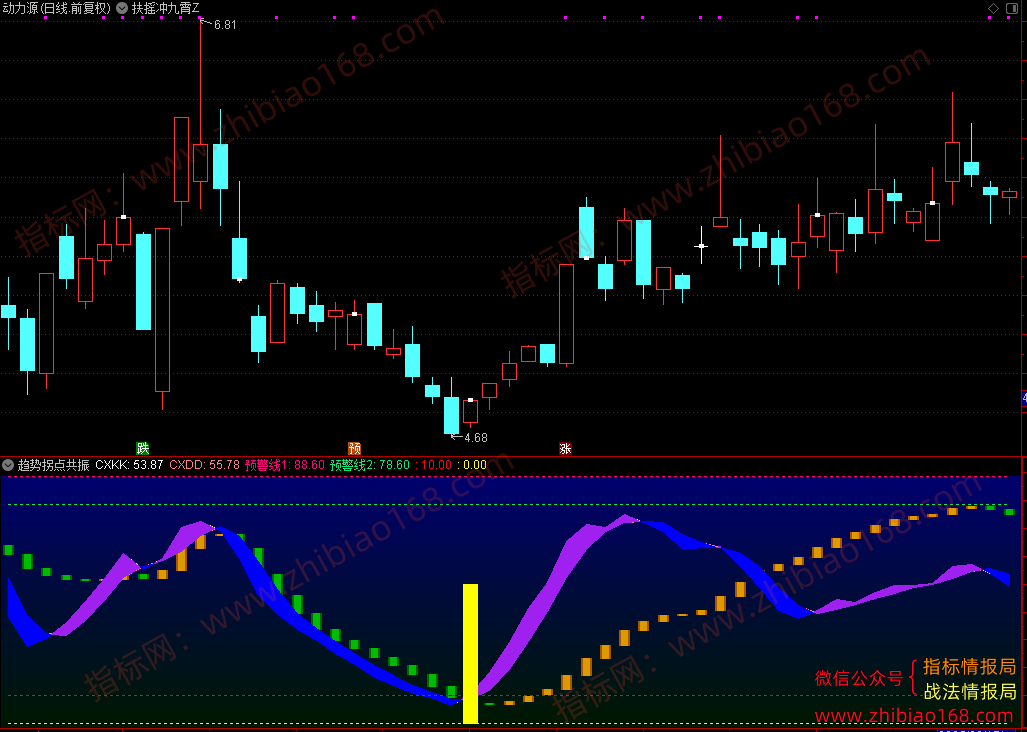The width and height of the screenshot is (1027, 732).
Task: Click the red 涨 signal marker
Action: pos(565,448)
